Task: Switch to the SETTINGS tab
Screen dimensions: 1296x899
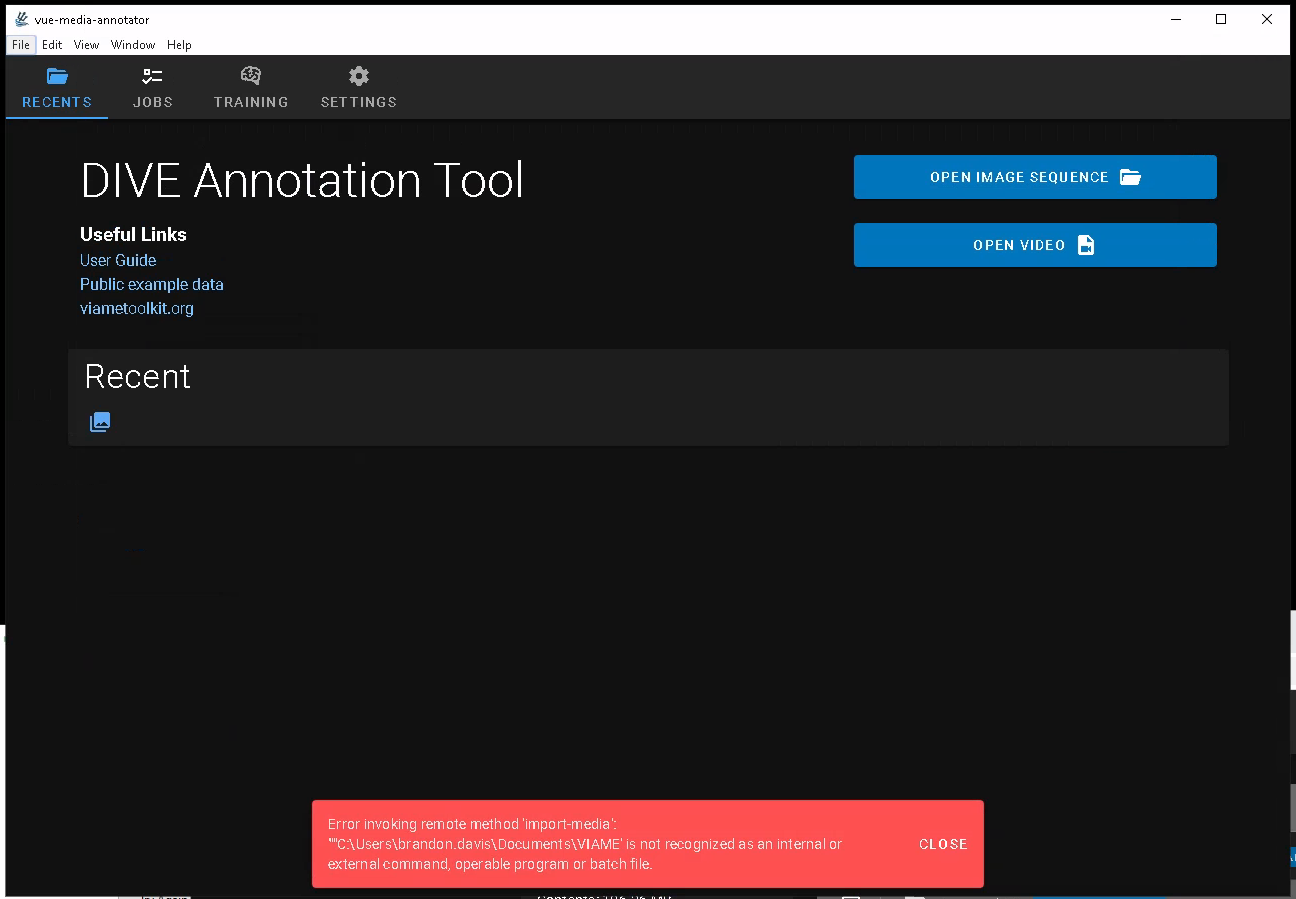Action: pos(358,101)
